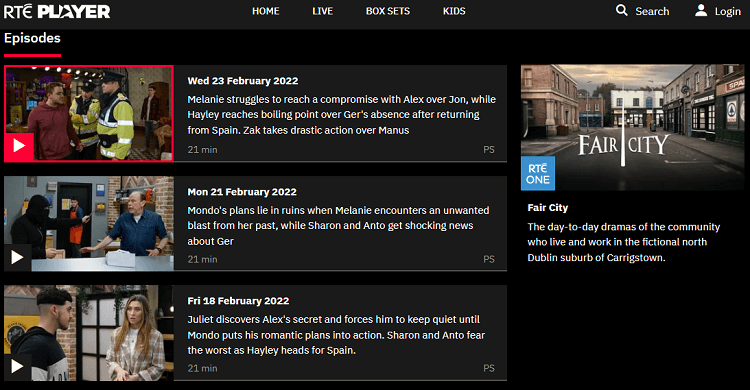The width and height of the screenshot is (750, 390).
Task: Click description starting 'Mondo's plans lie in ruins'
Action: (338, 226)
